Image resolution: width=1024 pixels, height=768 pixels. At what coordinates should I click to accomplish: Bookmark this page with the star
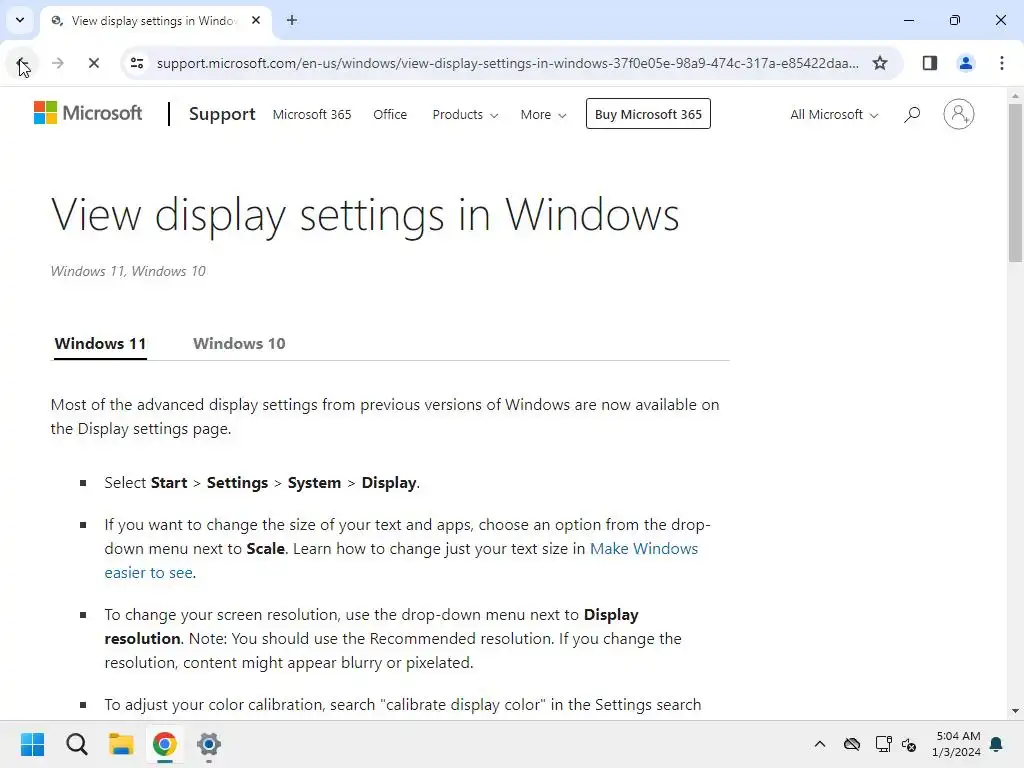880,63
